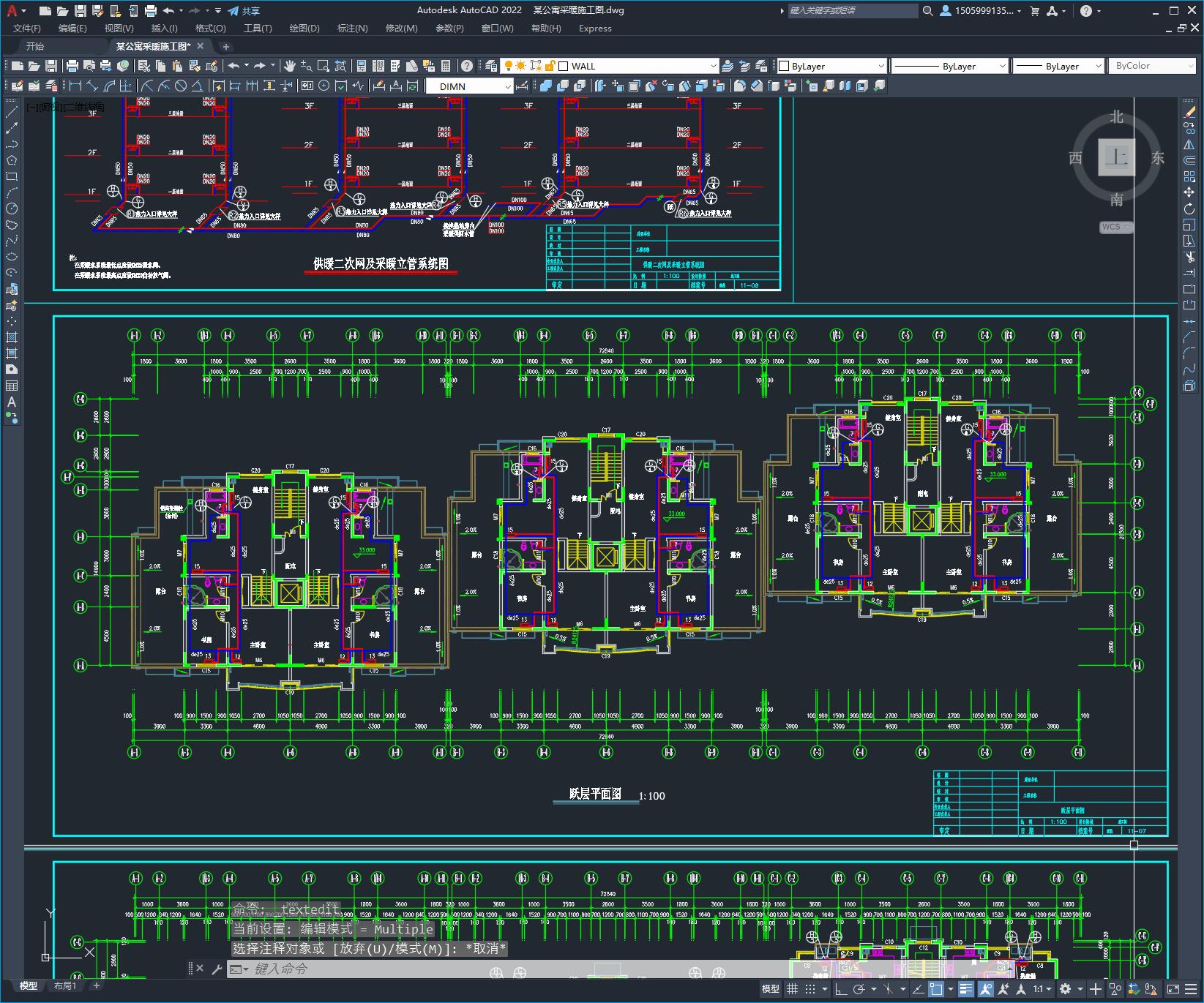Select the Erase tool in modify toolbar
This screenshot has height=1003, width=1204.
pos(1189,112)
